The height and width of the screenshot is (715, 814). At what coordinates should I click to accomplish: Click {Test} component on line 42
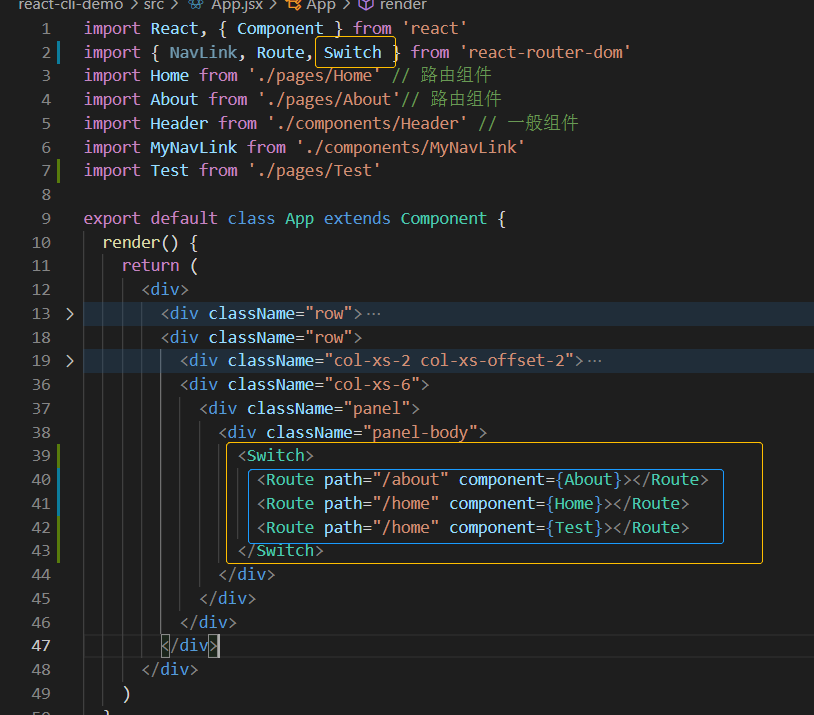click(574, 528)
